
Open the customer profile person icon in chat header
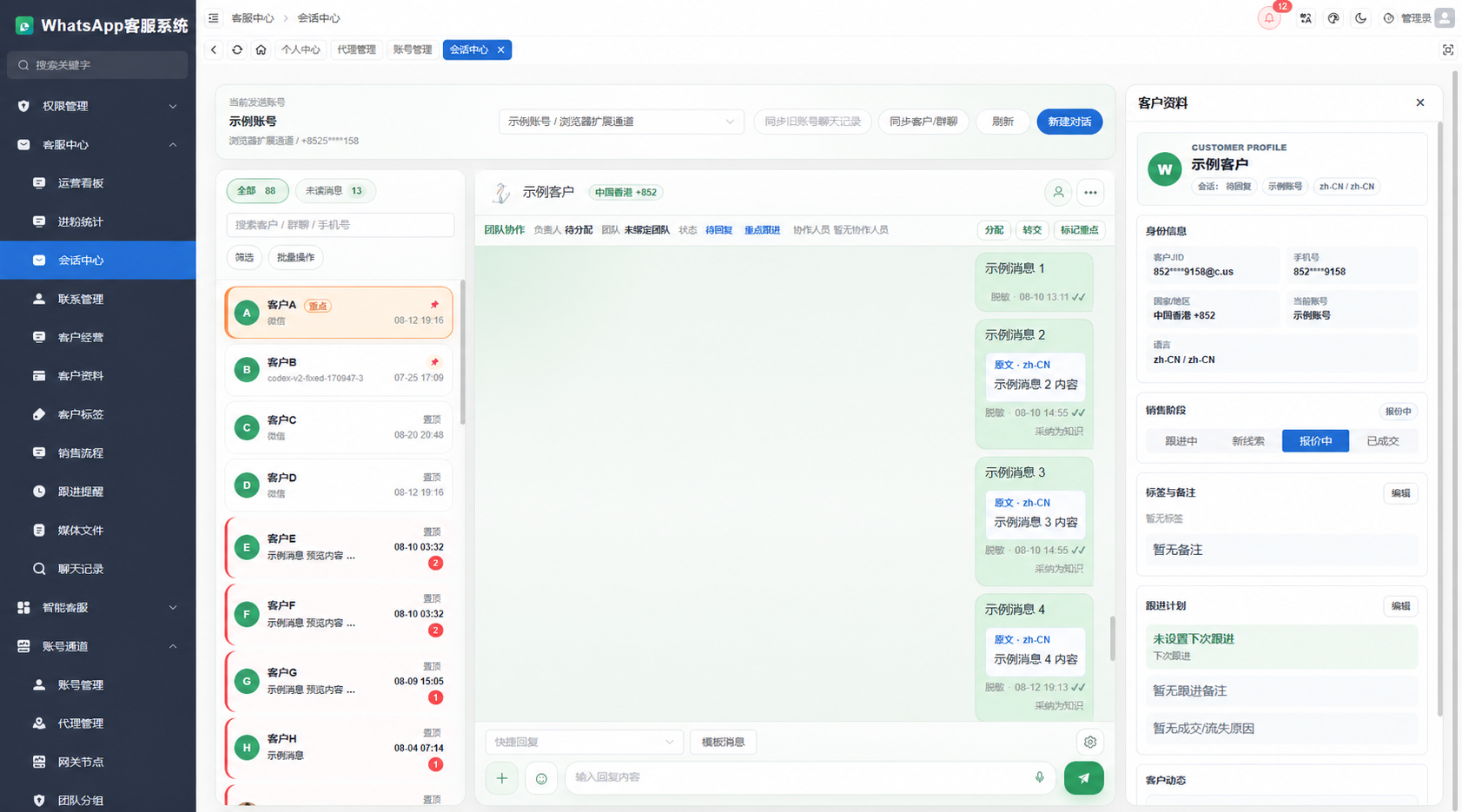pyautogui.click(x=1058, y=192)
